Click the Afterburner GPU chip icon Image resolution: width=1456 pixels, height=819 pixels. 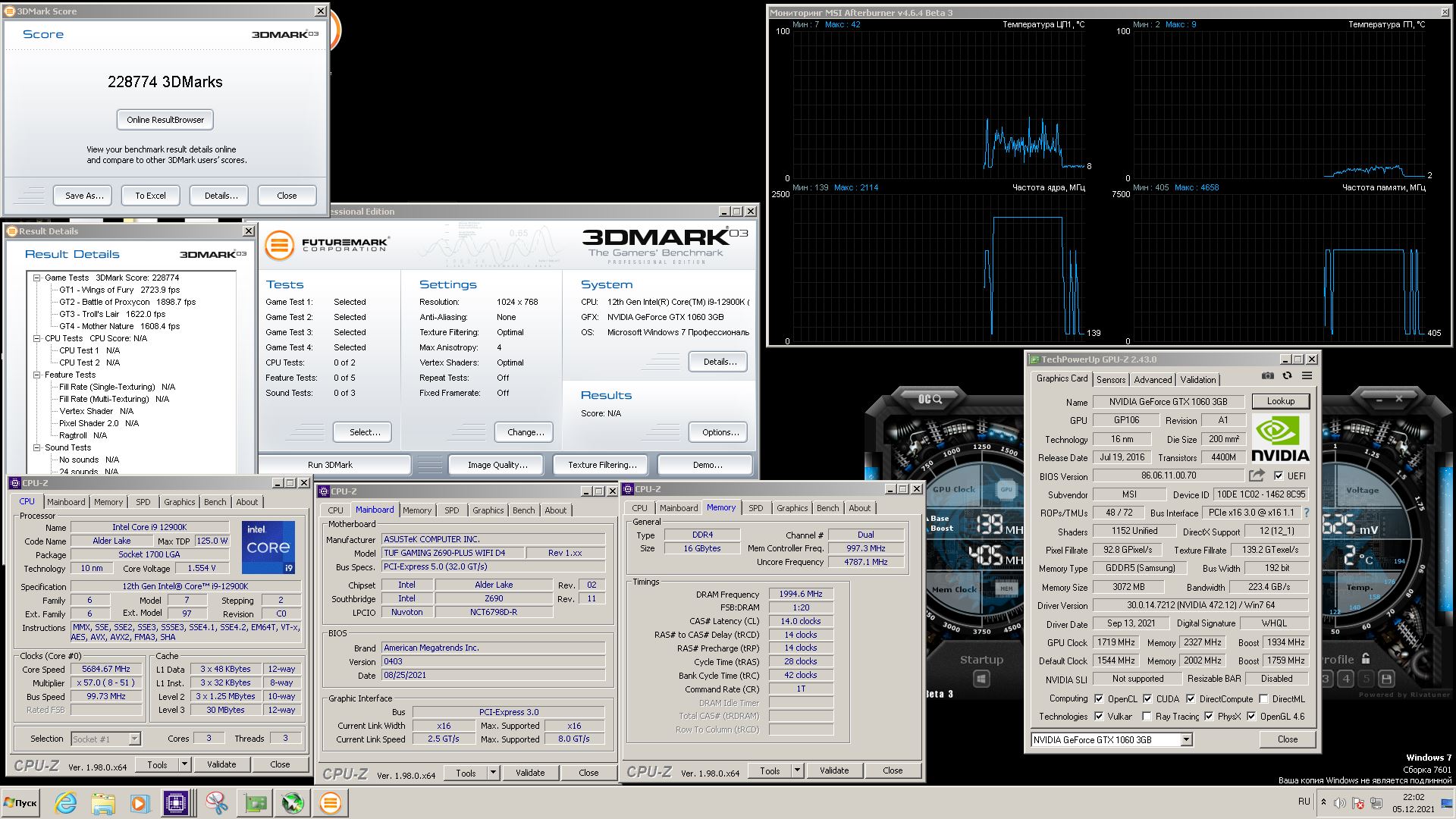1006,489
